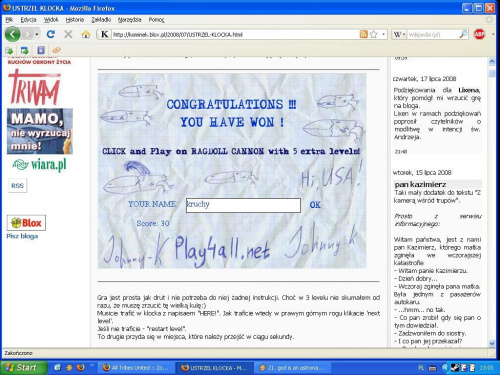Open the Windows Start button

click(x=23, y=368)
